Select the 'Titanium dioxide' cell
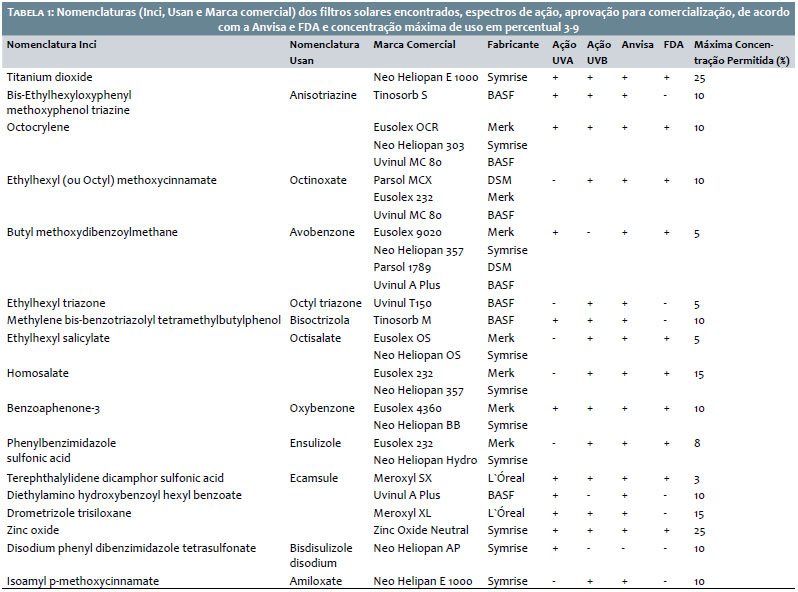Screen dimensions: 798x592 [x=49, y=77]
